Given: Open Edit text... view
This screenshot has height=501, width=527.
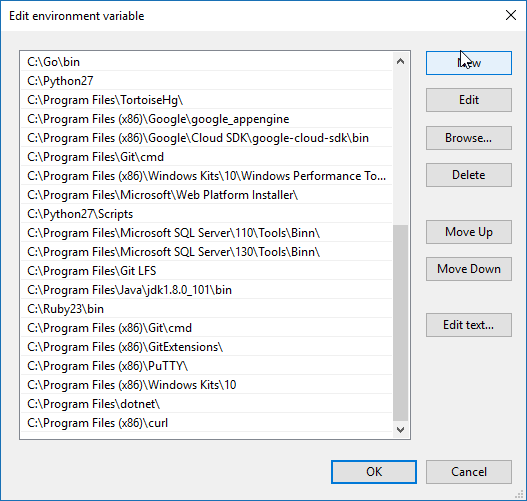Looking at the screenshot, I should pyautogui.click(x=469, y=325).
